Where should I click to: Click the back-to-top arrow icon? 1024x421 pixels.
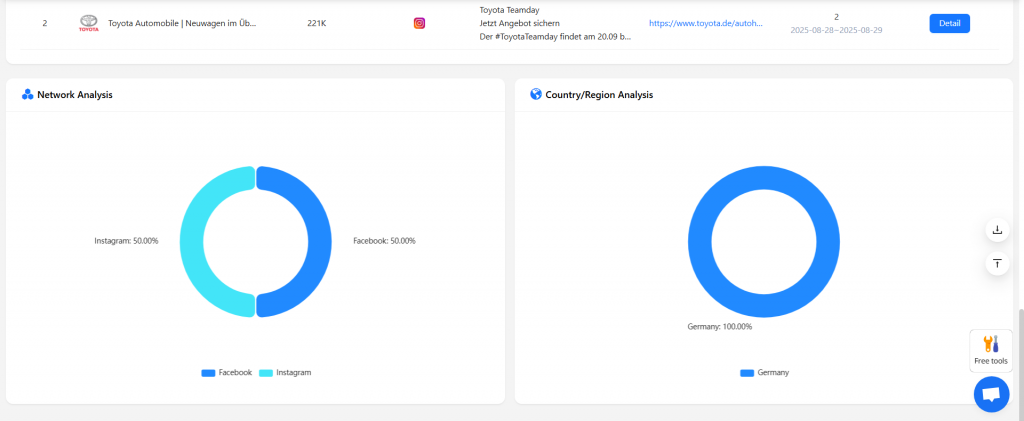coord(997,263)
